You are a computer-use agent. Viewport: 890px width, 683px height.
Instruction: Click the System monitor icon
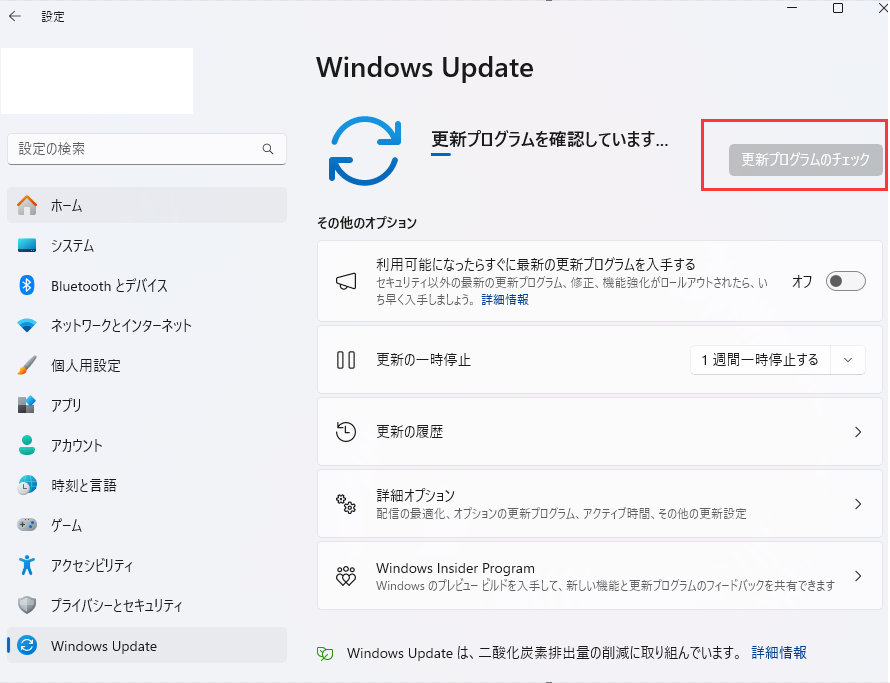(x=27, y=245)
